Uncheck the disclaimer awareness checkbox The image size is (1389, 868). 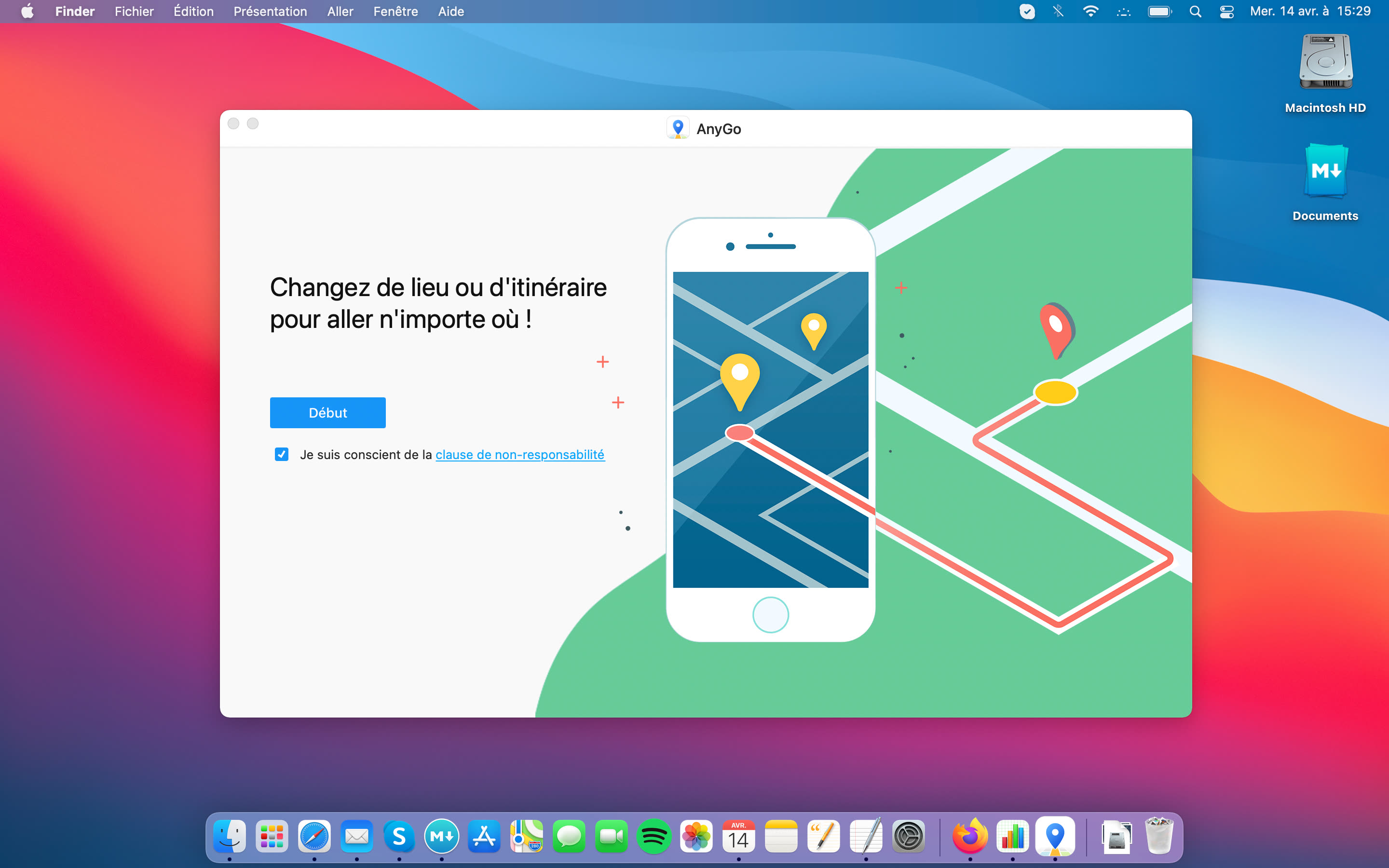click(281, 454)
